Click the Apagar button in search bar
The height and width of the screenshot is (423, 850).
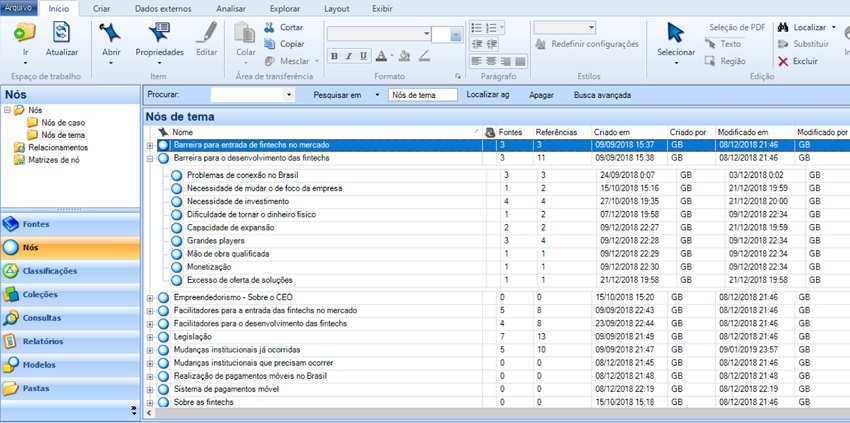click(541, 95)
